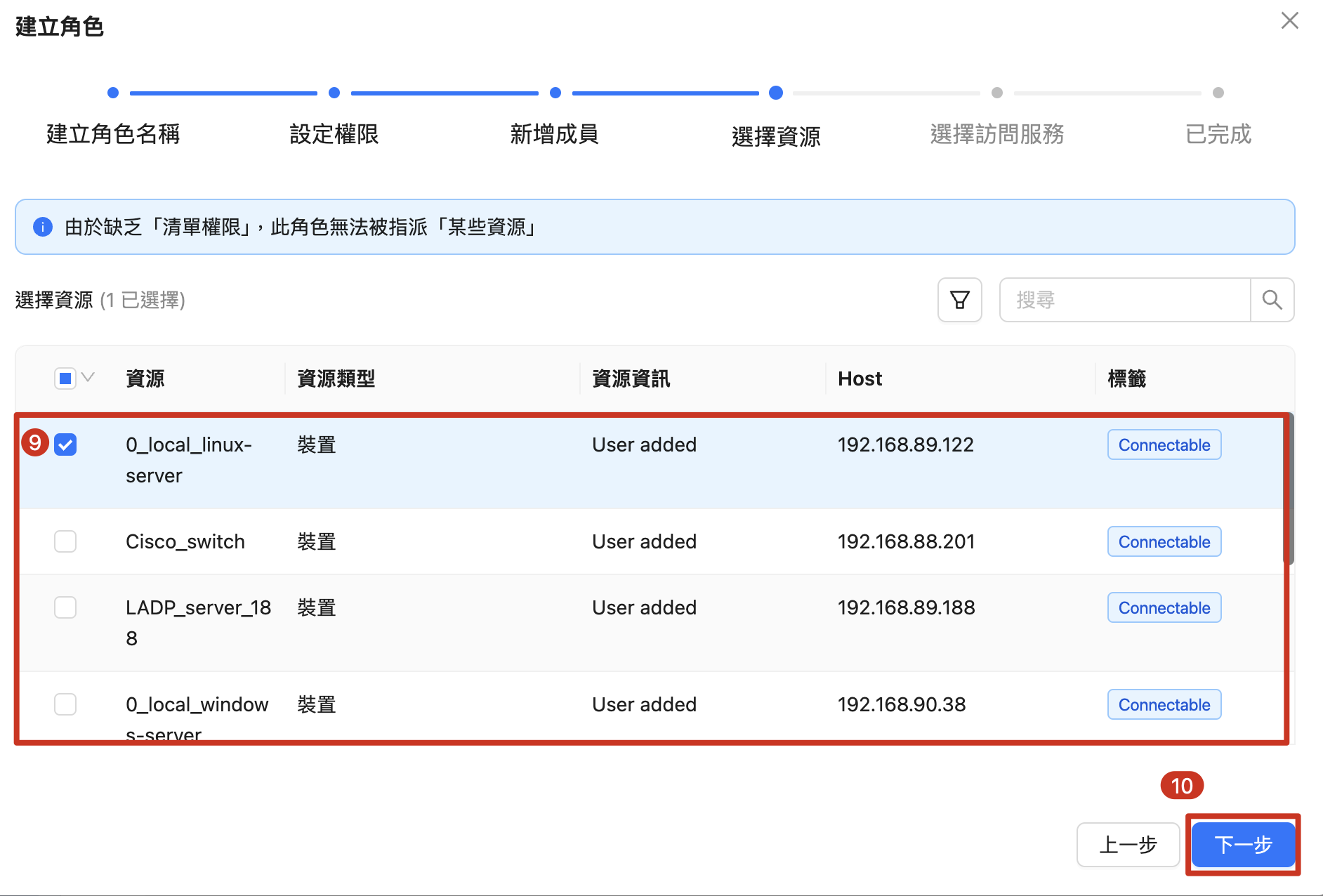Click the 選擇訪問服務 step dot

(x=996, y=93)
